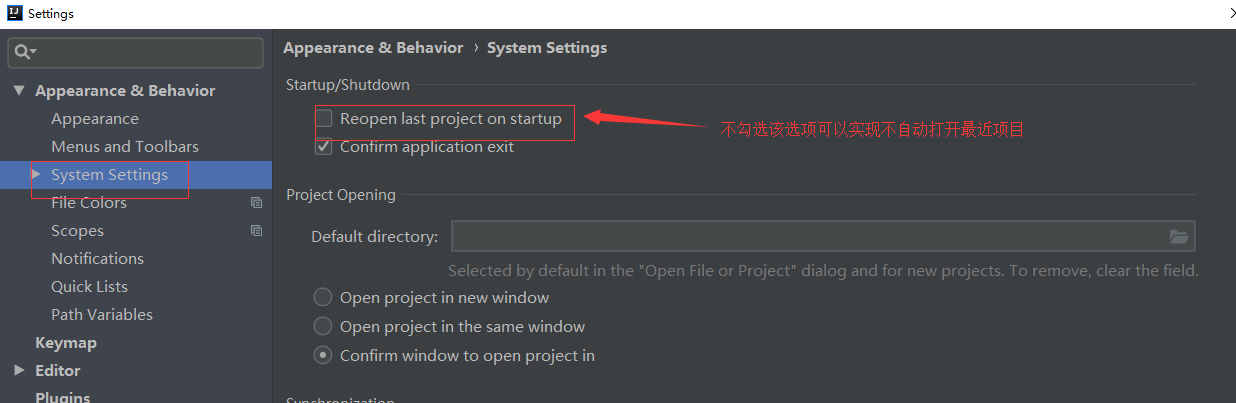This screenshot has width=1236, height=403.
Task: Click the folder browse icon for Default directory
Action: (x=1179, y=237)
